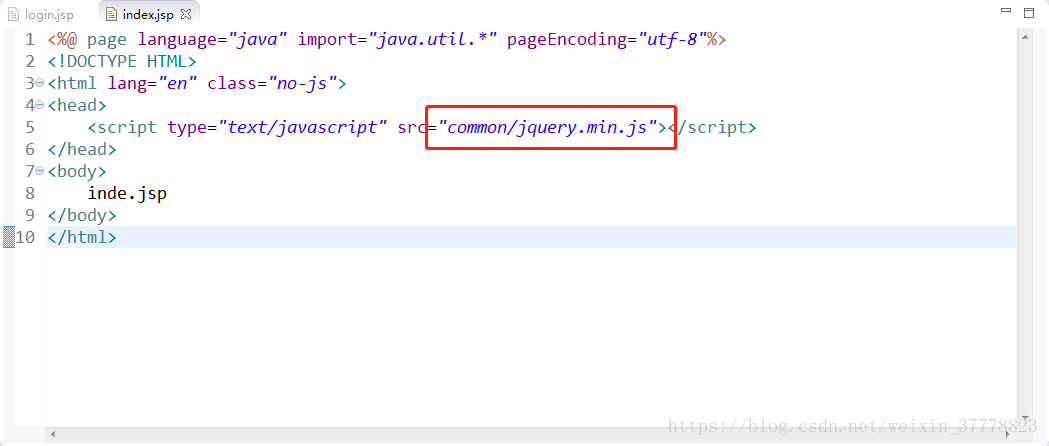Click line number 9 in the gutter
The height and width of the screenshot is (446, 1049).
click(x=29, y=215)
